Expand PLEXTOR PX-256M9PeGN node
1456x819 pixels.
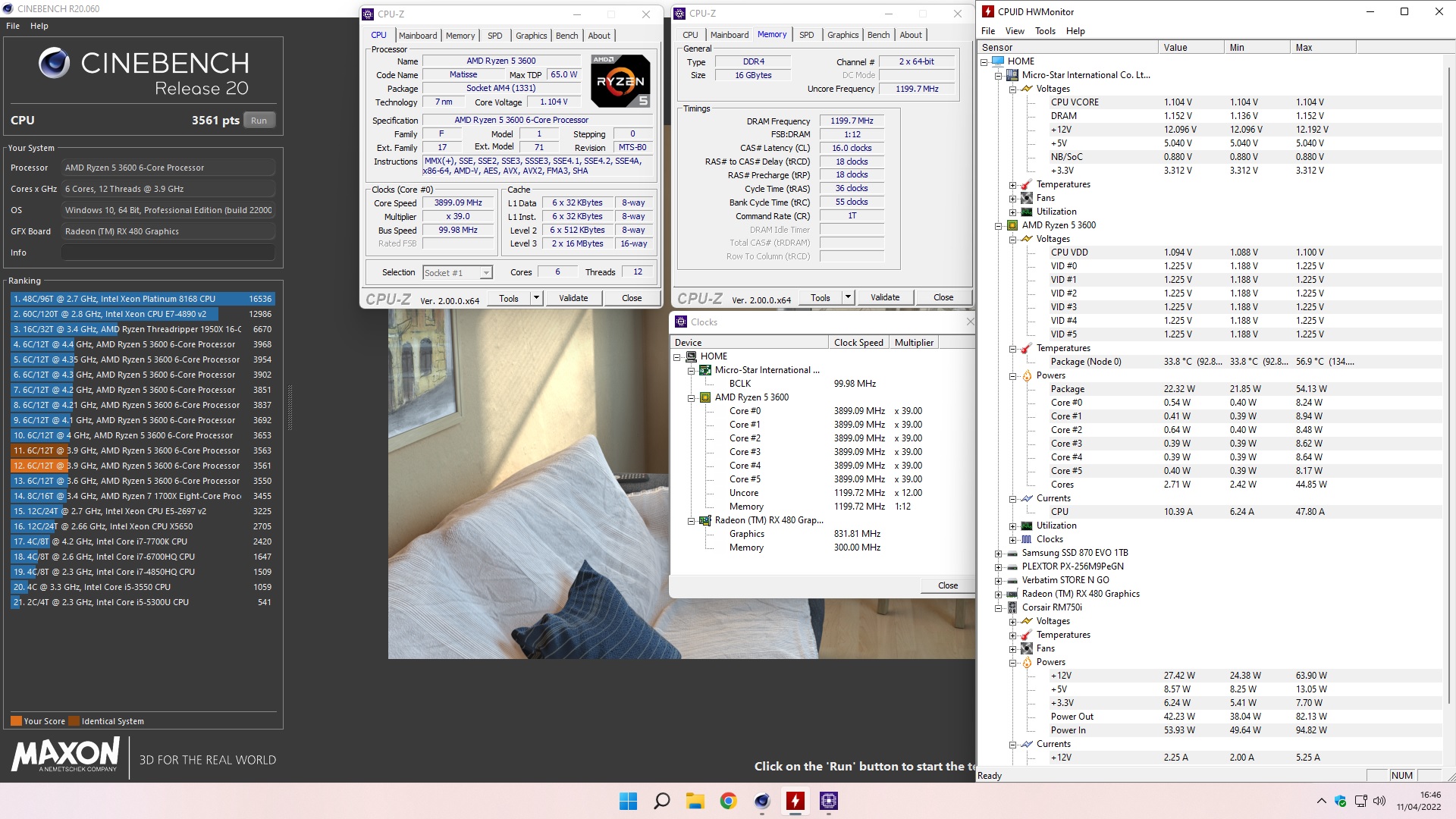point(999,567)
